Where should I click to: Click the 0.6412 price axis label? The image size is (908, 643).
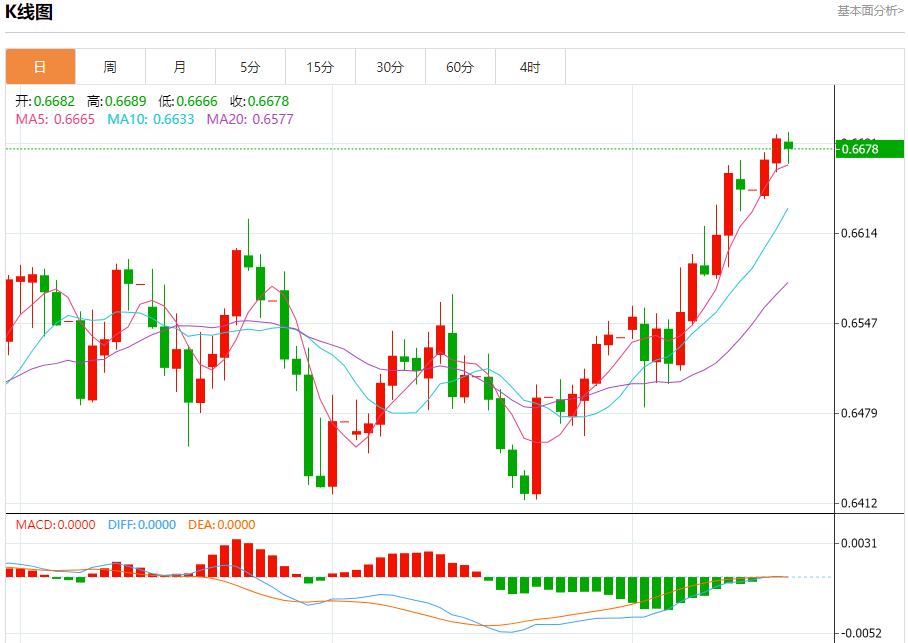point(859,503)
